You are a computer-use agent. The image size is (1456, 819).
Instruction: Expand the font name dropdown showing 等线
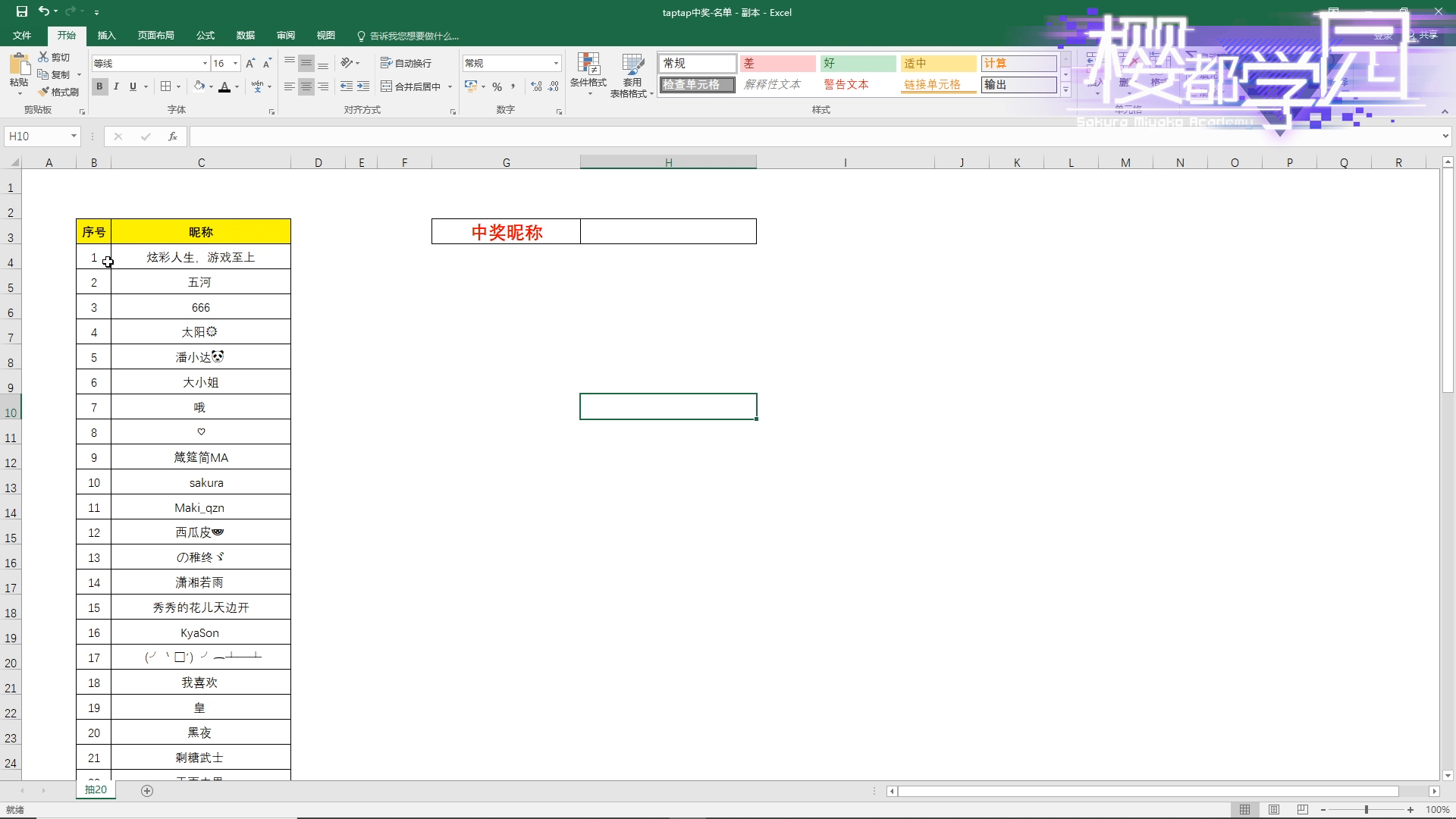[204, 63]
